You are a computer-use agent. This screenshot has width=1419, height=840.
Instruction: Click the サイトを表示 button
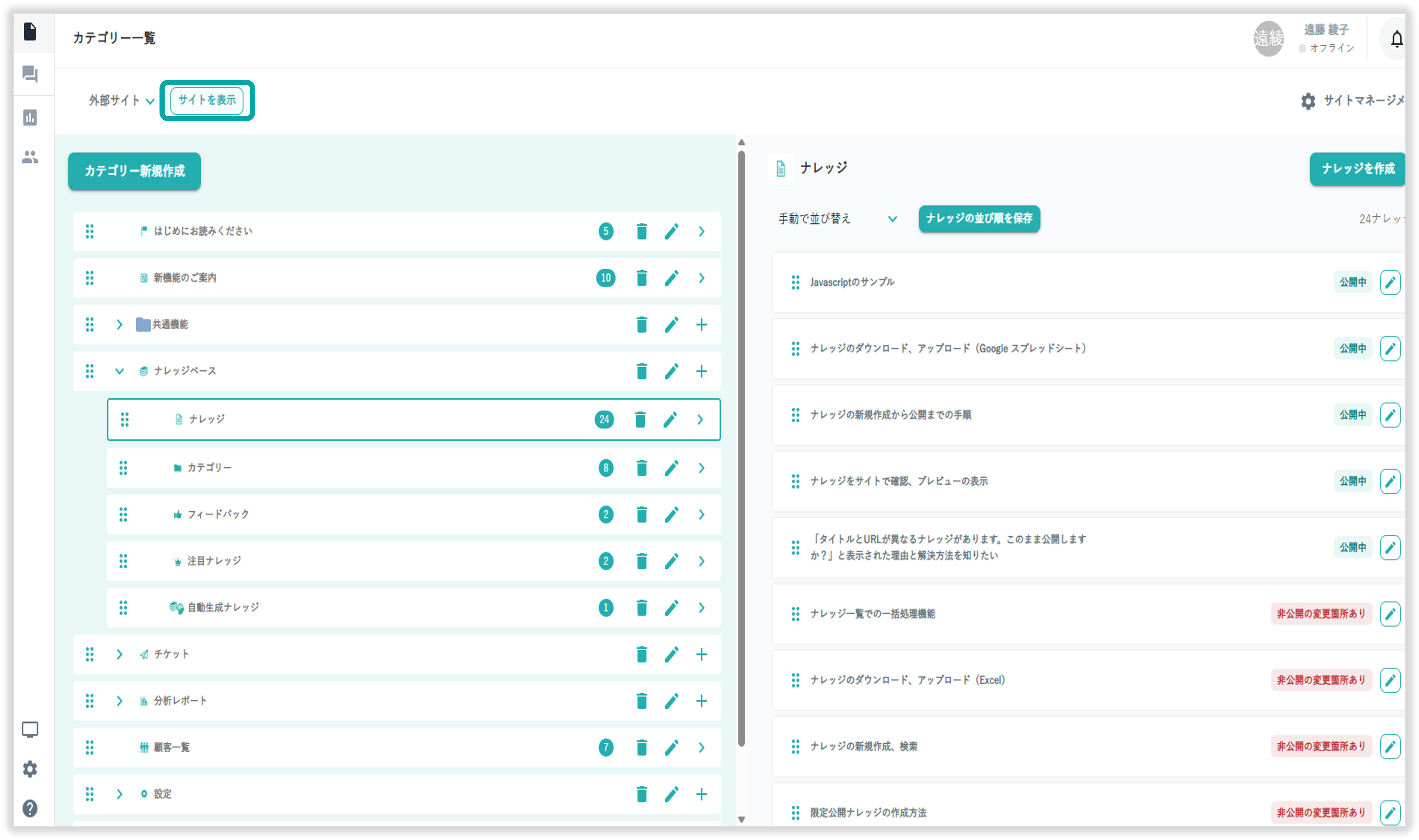[x=207, y=100]
